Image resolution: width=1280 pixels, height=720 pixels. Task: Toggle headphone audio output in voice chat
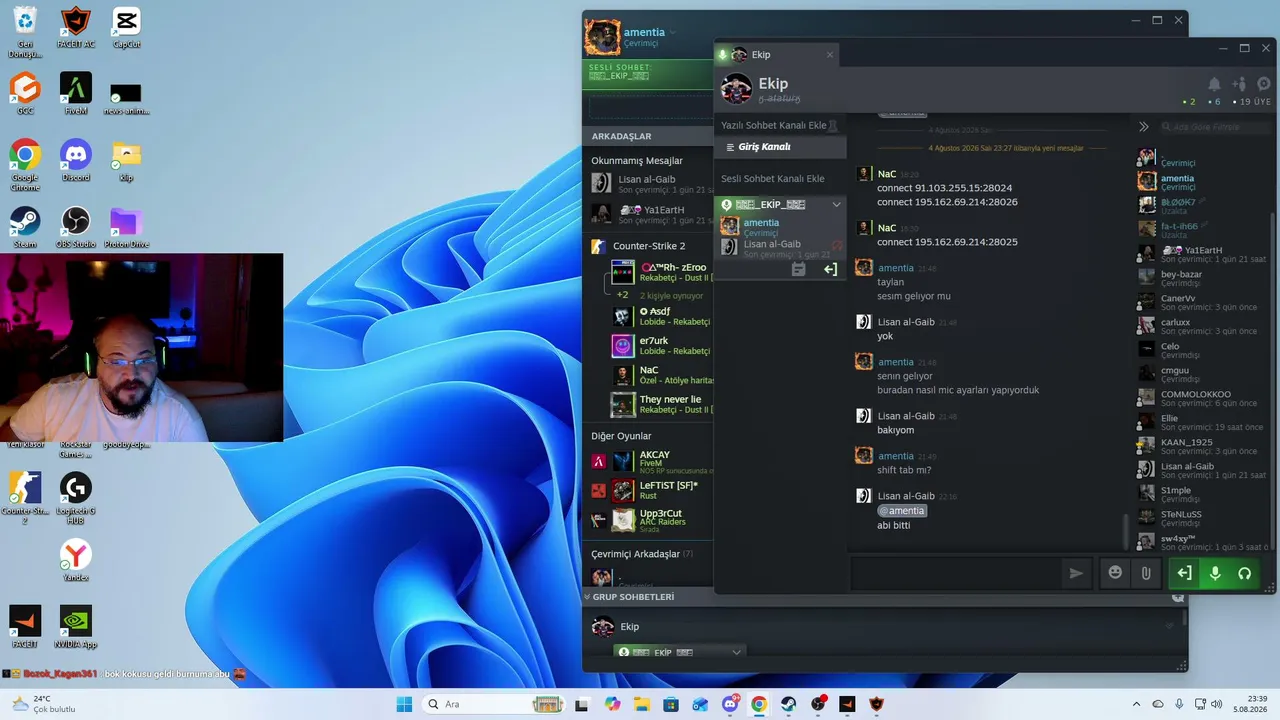pyautogui.click(x=1245, y=573)
